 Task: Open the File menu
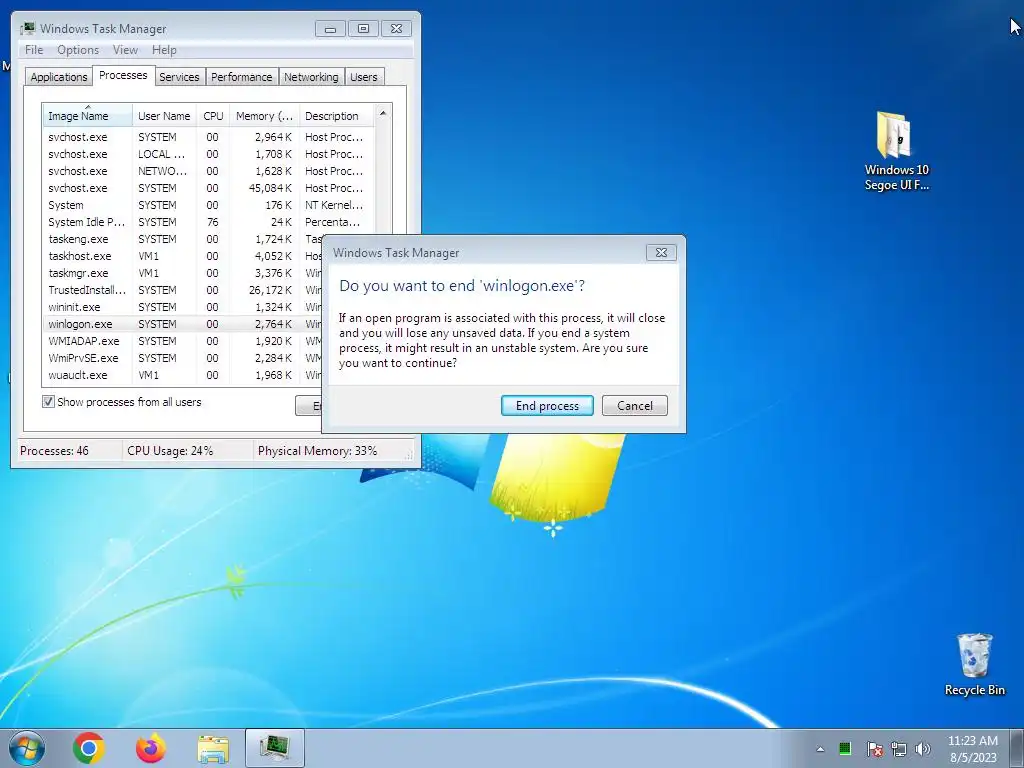pyautogui.click(x=34, y=50)
